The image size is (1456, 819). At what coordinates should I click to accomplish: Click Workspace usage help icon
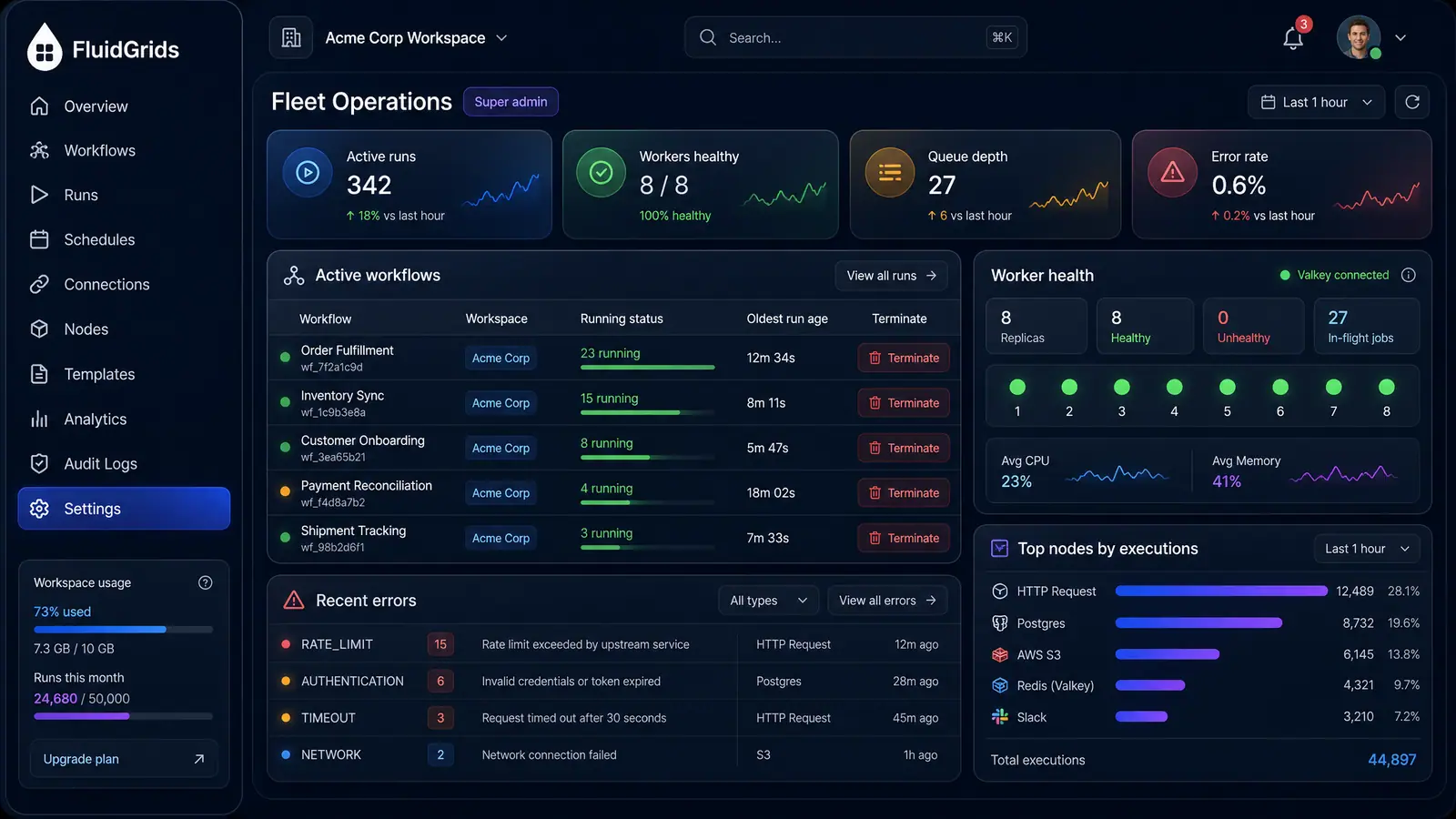(x=206, y=582)
